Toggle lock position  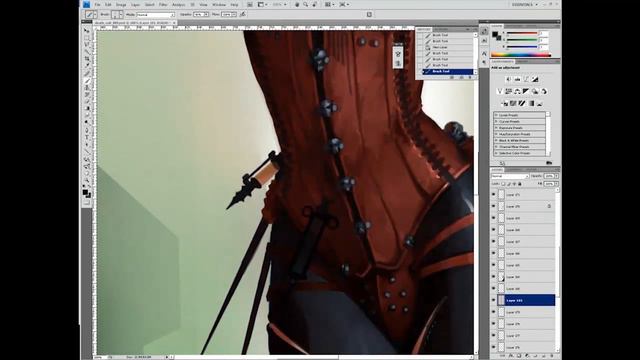point(514,184)
